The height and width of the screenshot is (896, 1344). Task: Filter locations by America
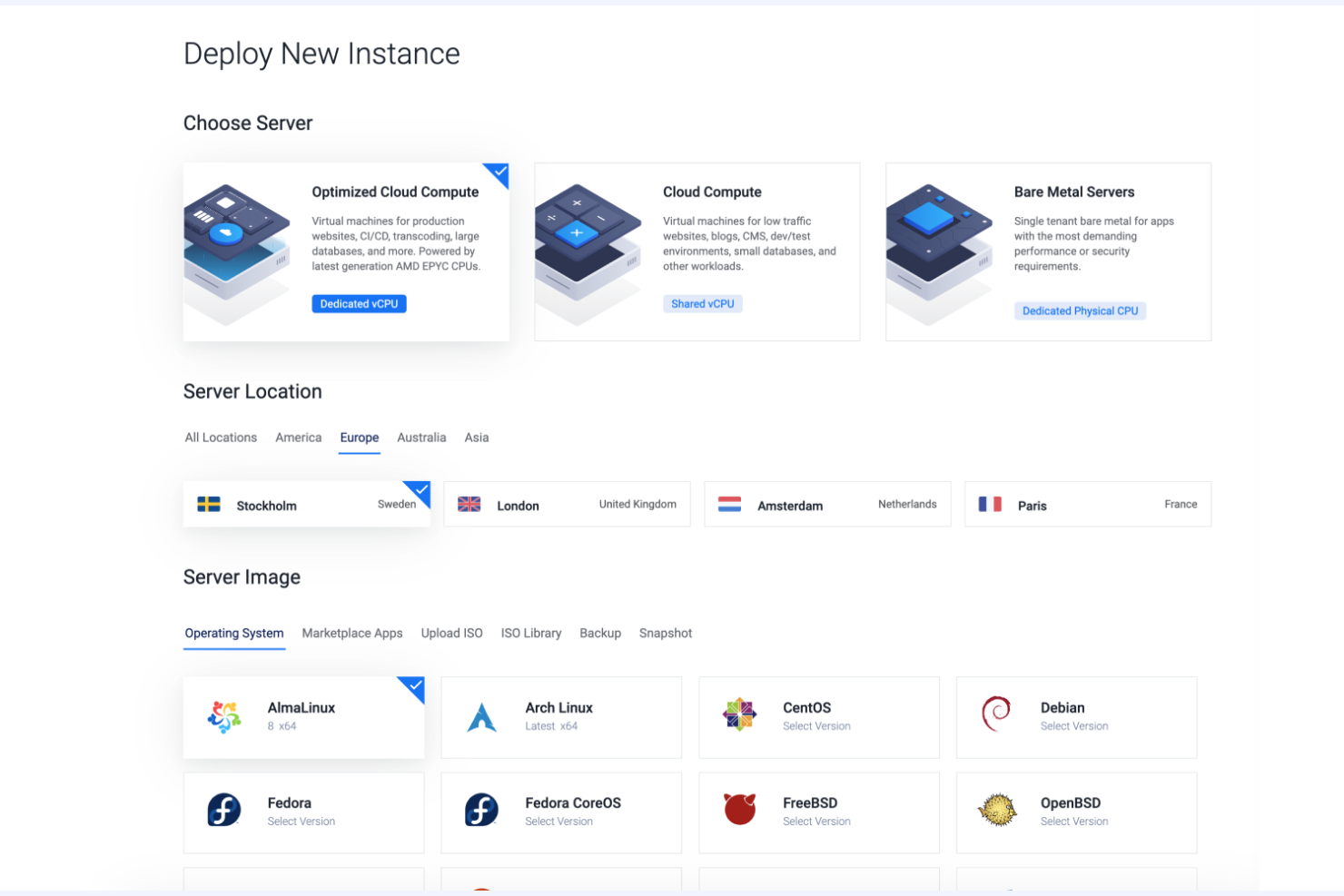(x=298, y=437)
